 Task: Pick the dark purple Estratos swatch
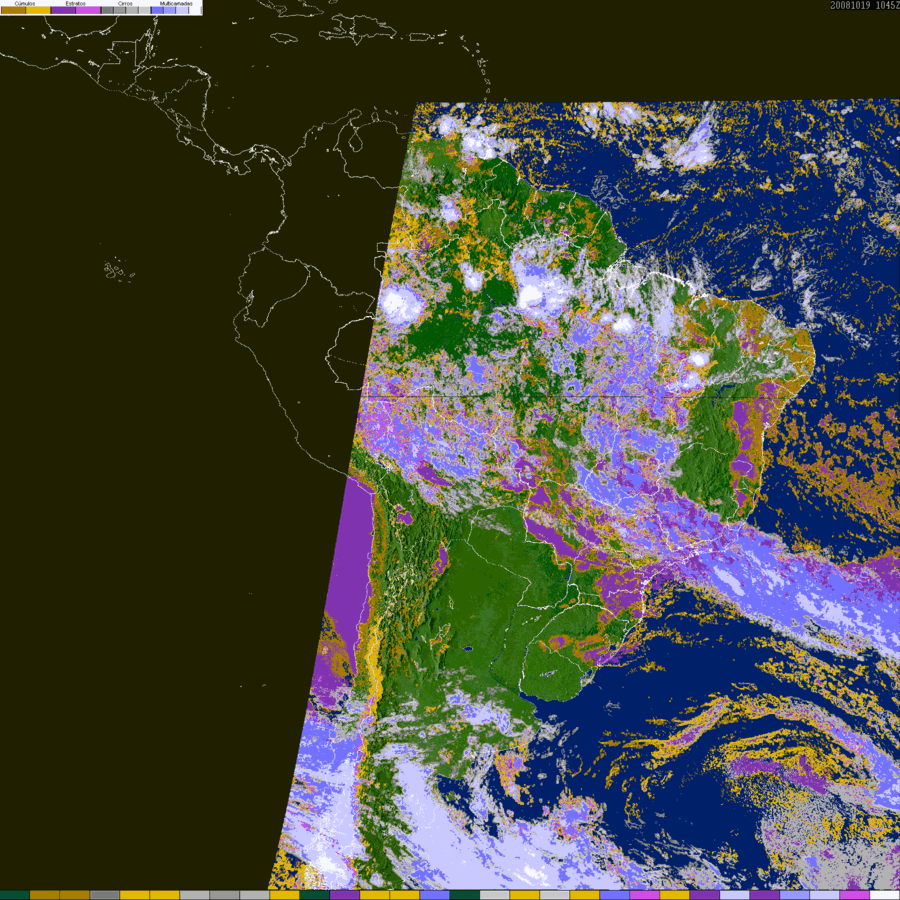tap(63, 10)
